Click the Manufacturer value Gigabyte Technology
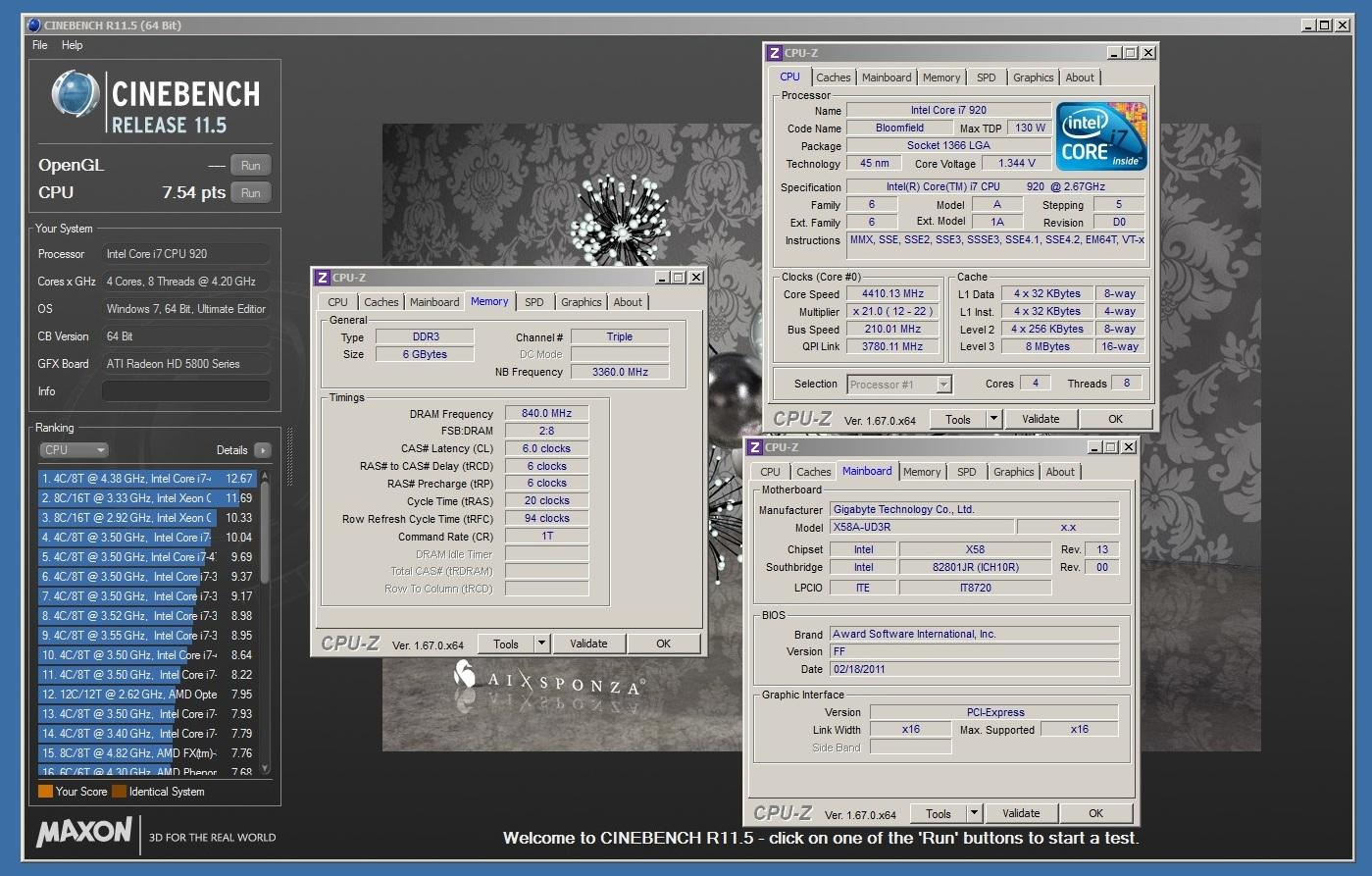Image resolution: width=1372 pixels, height=876 pixels. click(974, 509)
